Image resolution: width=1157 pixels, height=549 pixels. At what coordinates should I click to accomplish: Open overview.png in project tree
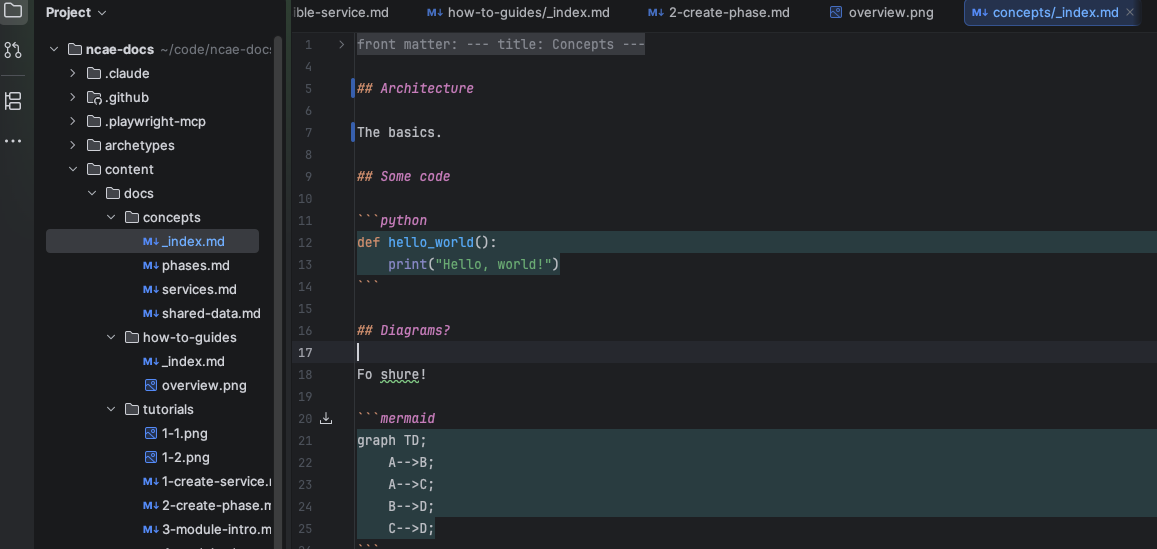pyautogui.click(x=204, y=385)
